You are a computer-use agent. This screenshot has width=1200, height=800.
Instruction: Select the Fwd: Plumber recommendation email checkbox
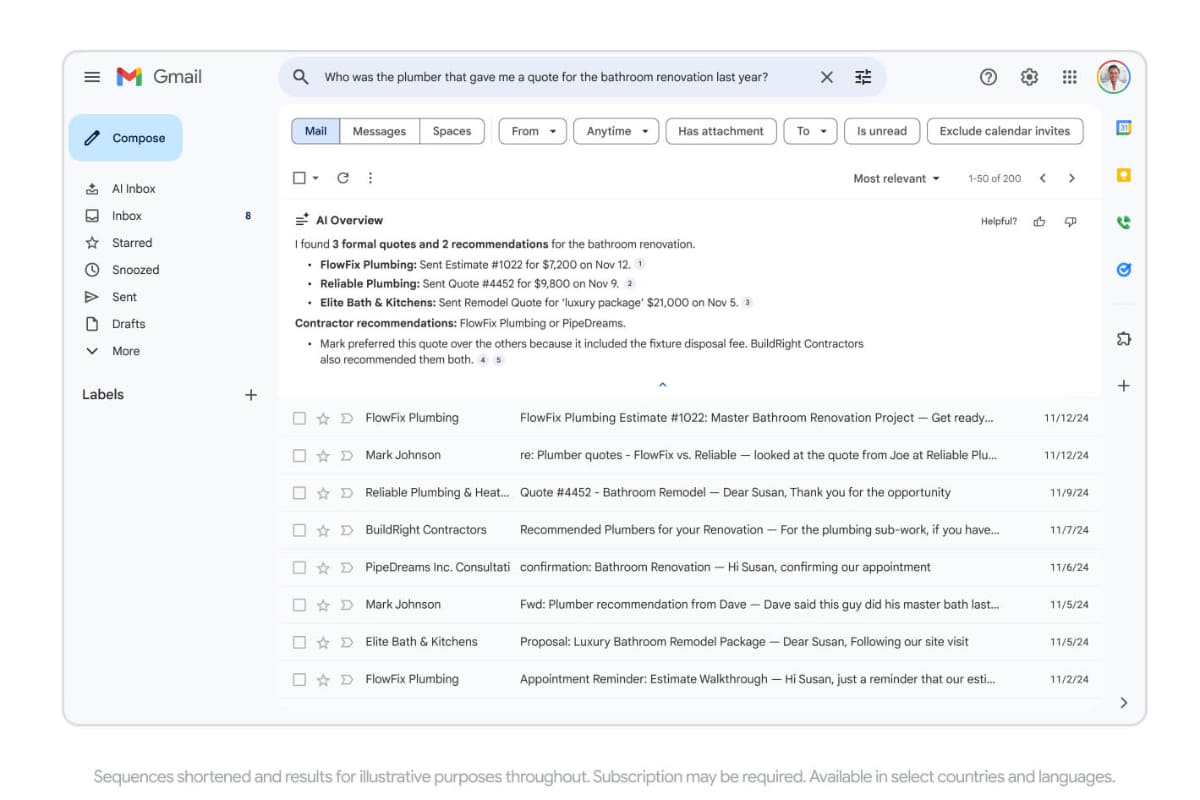click(x=299, y=605)
